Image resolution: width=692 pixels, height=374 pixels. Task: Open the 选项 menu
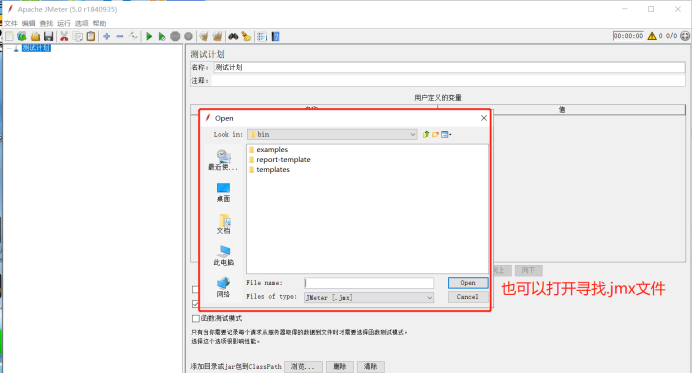coord(81,23)
